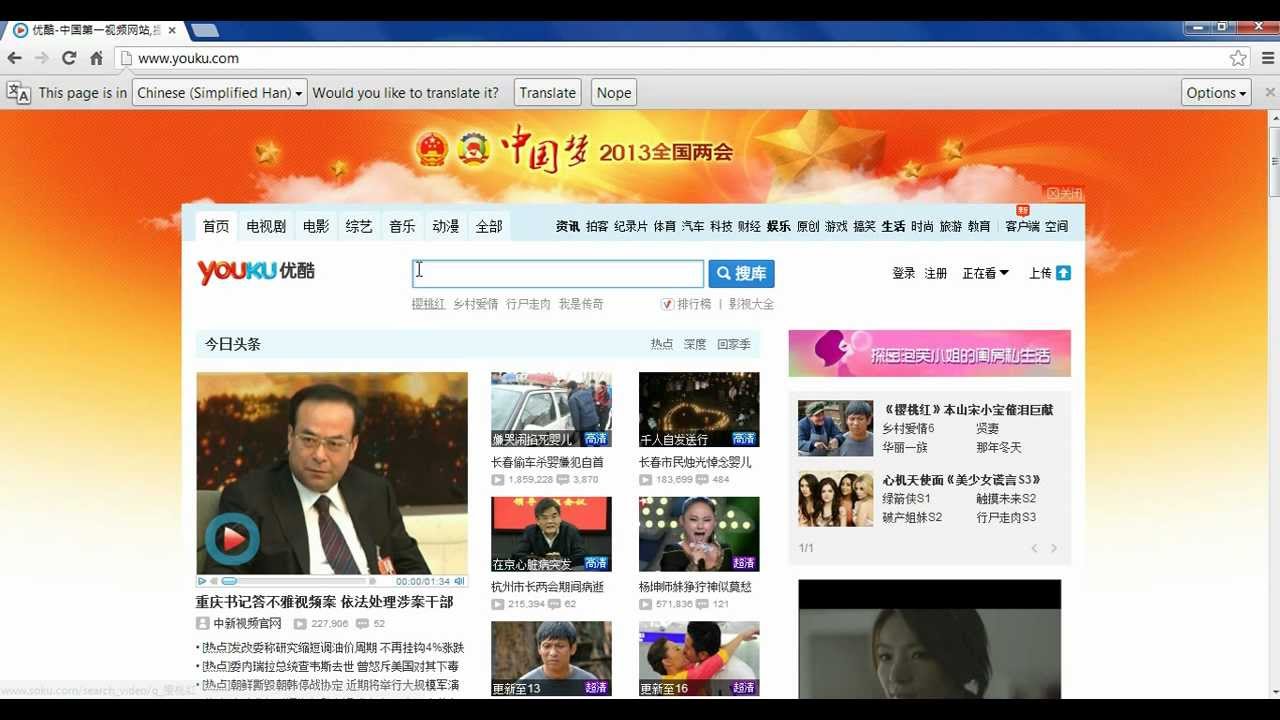This screenshot has height=720, width=1280.
Task: Open the 长春偷车杀婴嫌犯自首 video thumbnail
Action: point(551,410)
